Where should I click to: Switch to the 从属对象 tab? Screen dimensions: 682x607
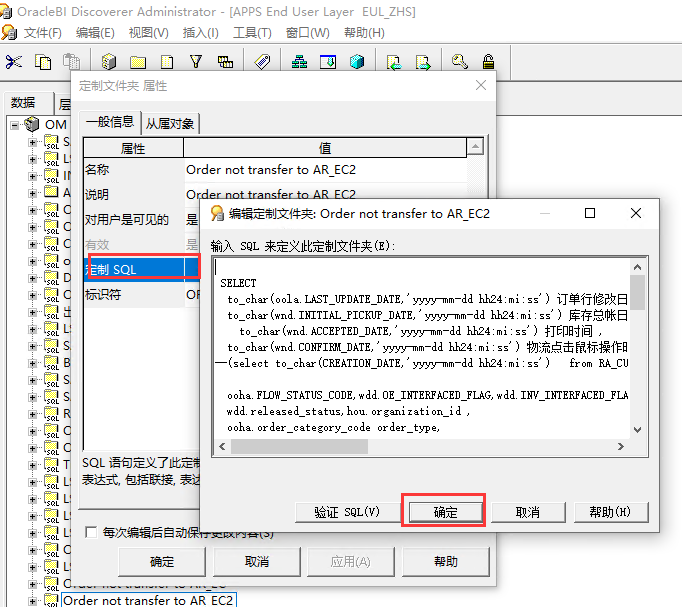(x=171, y=123)
